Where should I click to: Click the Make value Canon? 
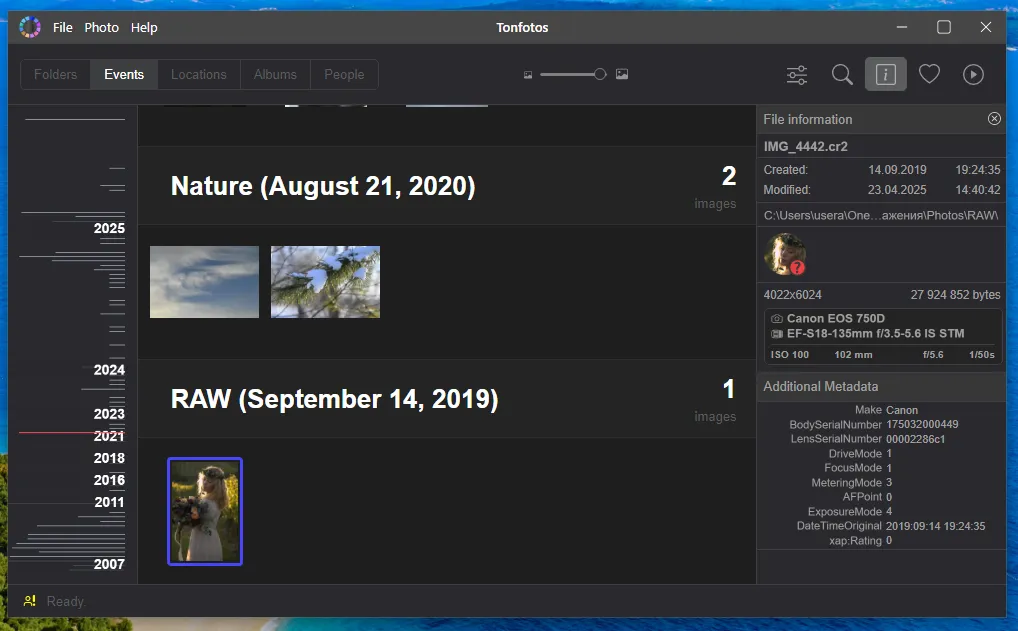pos(902,410)
